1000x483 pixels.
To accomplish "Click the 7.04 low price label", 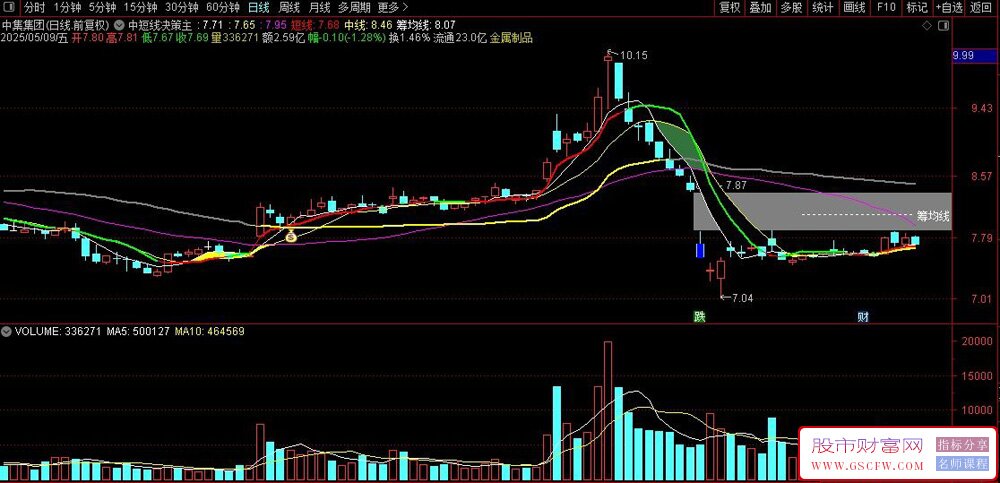I will point(741,297).
